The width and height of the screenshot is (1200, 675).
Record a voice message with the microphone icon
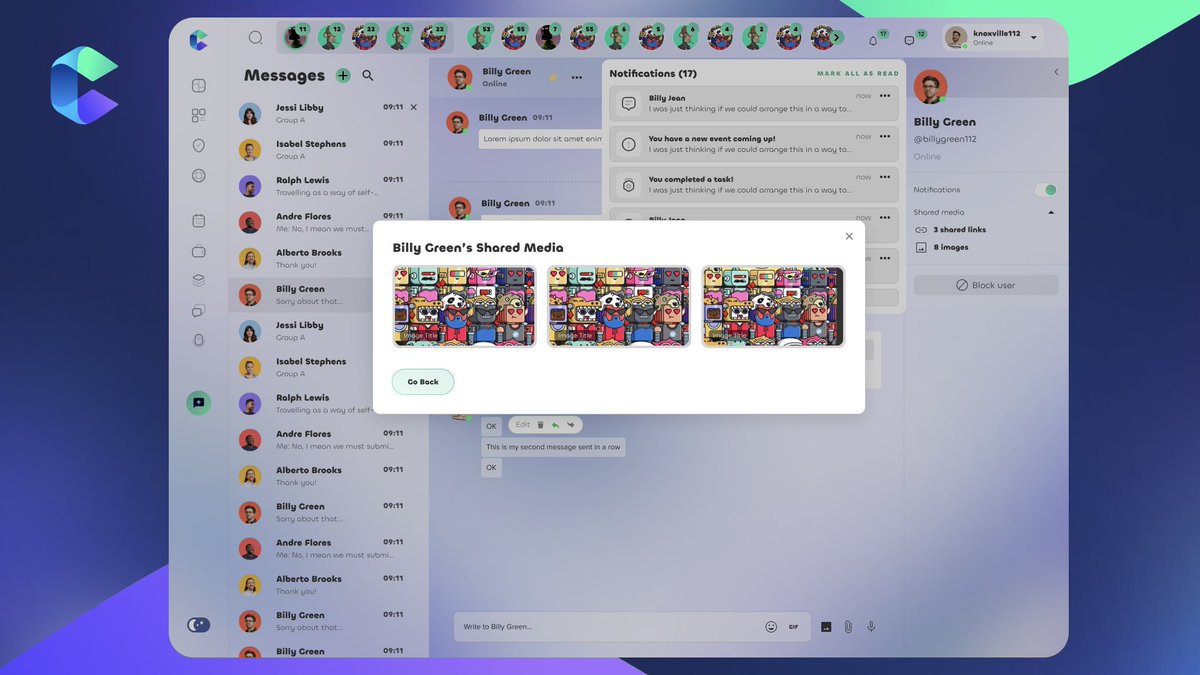click(871, 627)
